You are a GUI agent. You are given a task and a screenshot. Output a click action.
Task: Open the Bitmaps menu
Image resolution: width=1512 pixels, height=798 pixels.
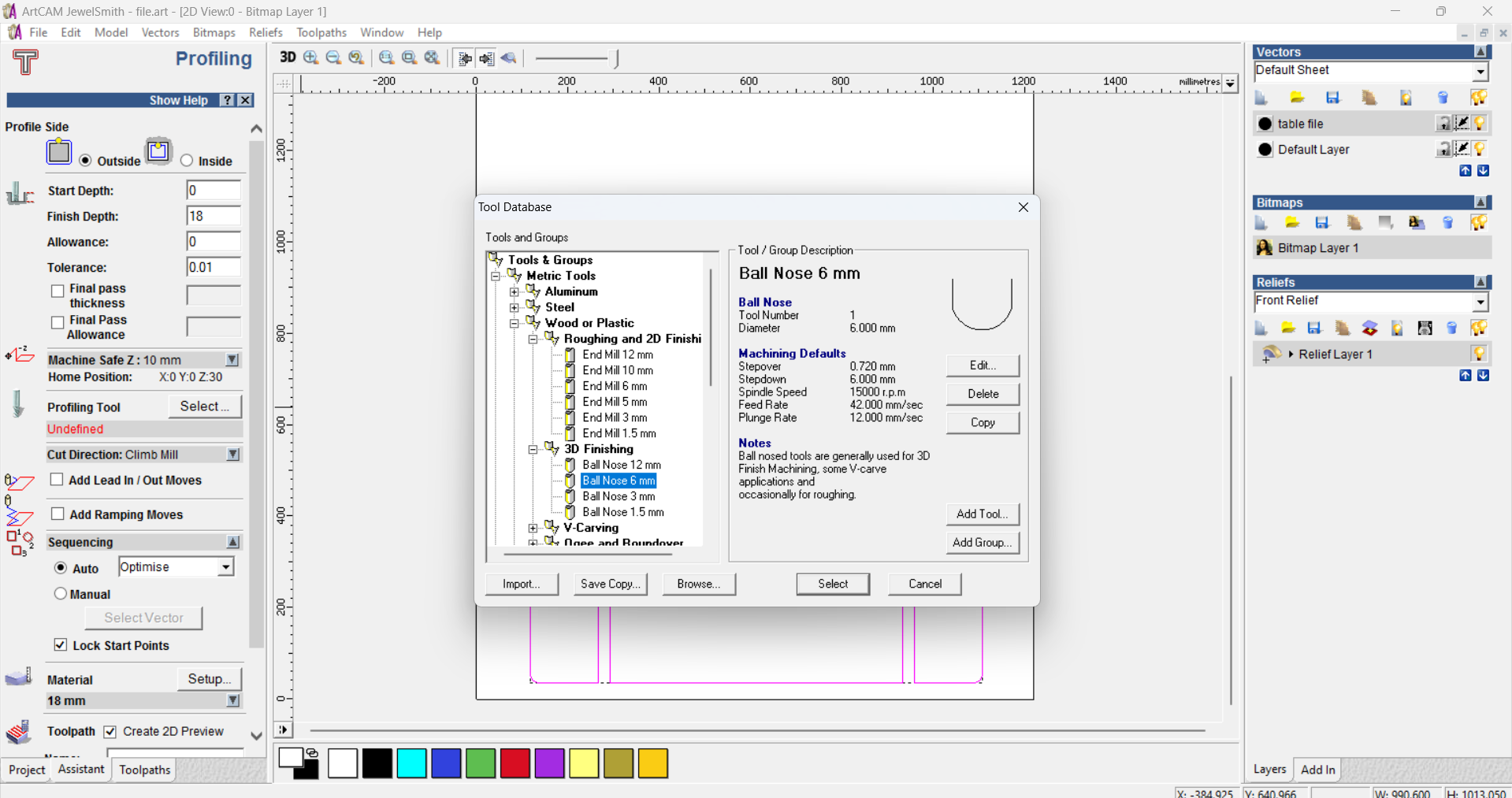(214, 32)
